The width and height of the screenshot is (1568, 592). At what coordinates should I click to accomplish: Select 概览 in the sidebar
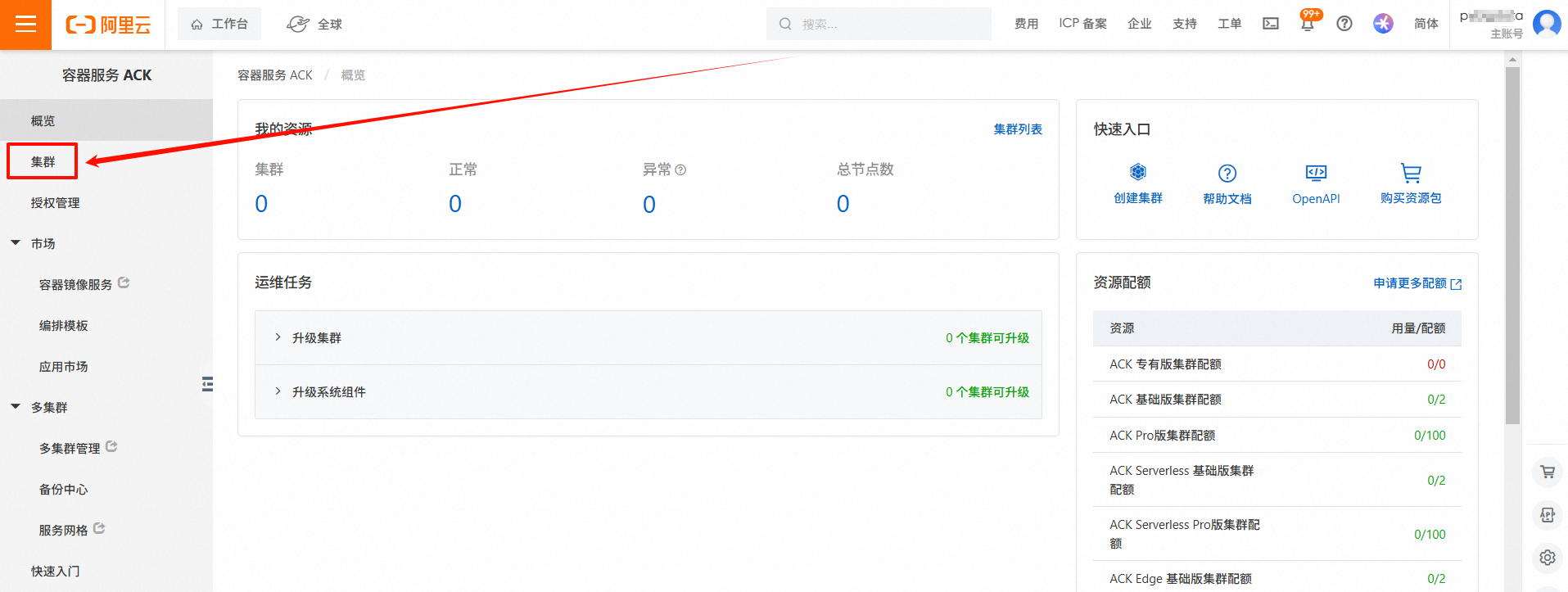(x=106, y=120)
